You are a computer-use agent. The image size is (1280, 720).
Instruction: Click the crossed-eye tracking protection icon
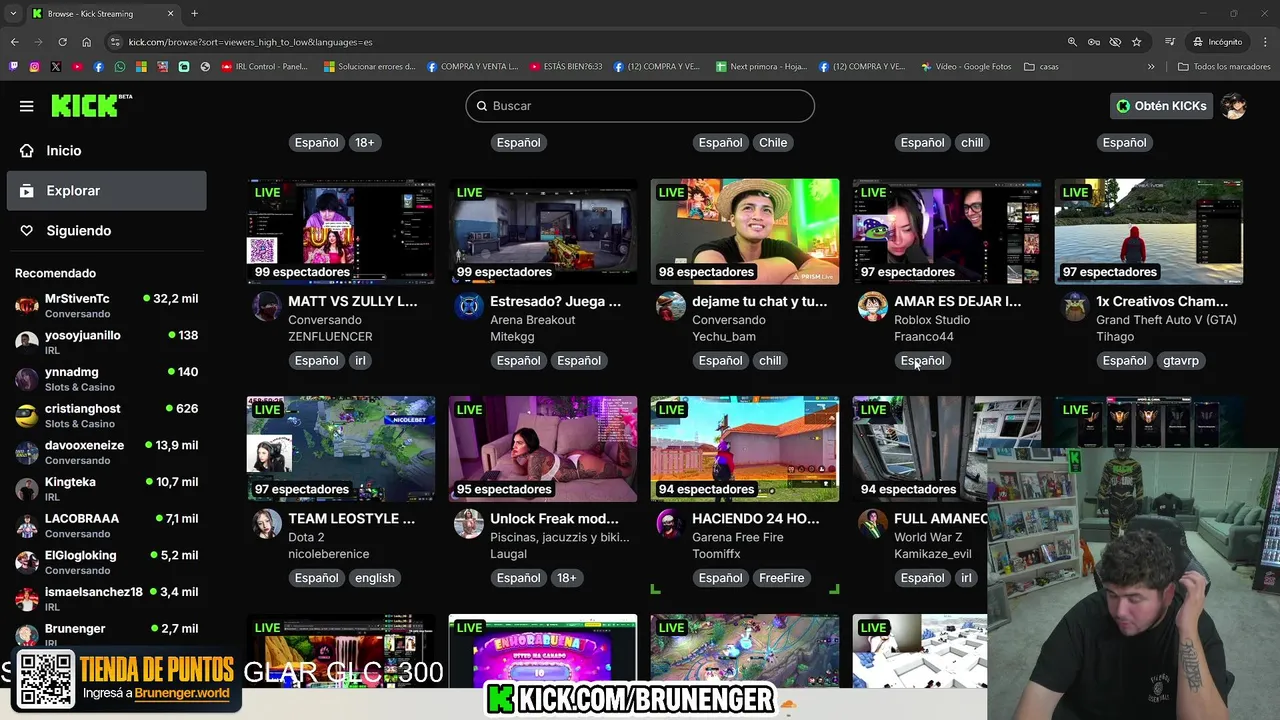point(1115,42)
